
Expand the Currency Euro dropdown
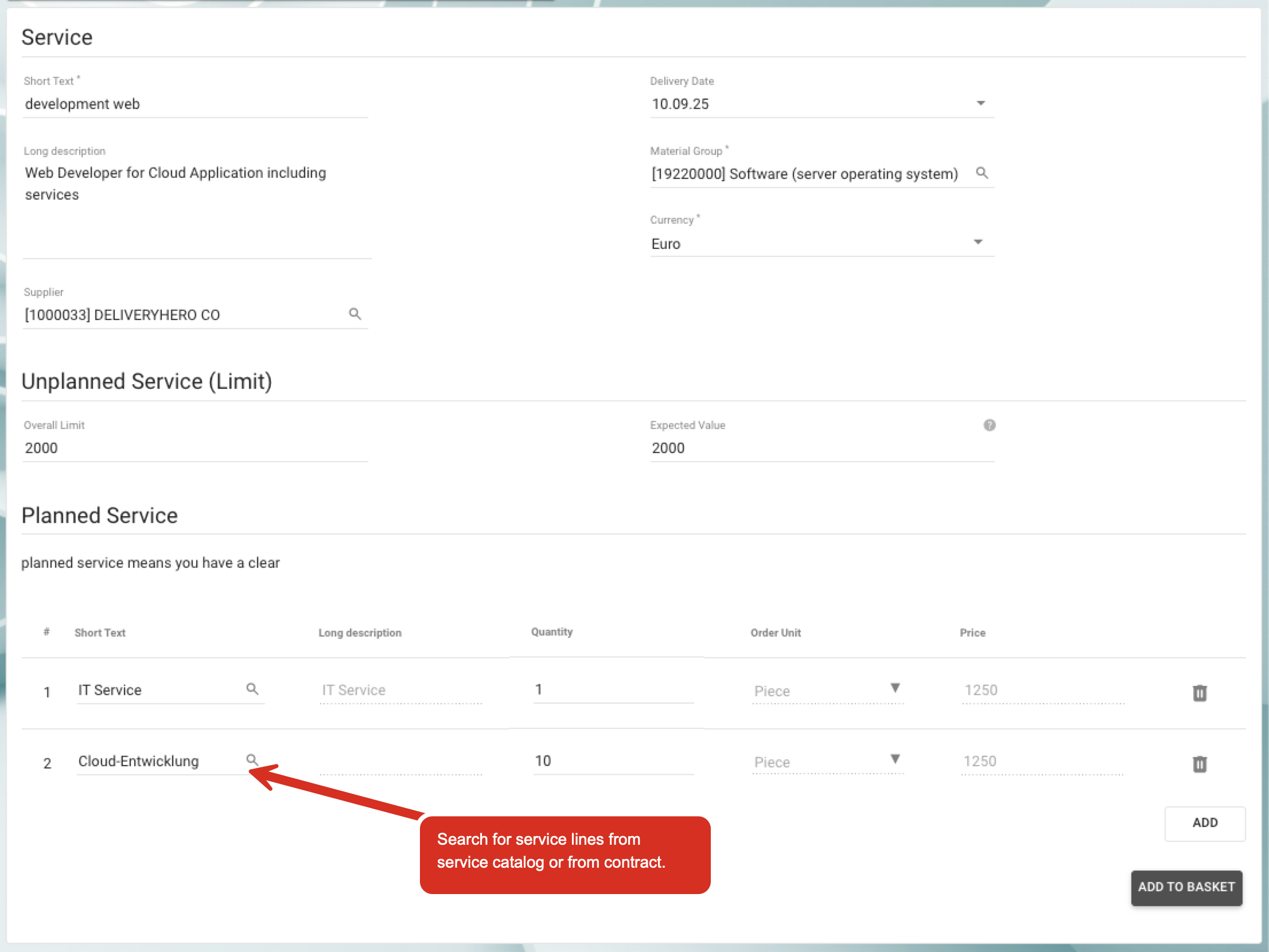(978, 242)
